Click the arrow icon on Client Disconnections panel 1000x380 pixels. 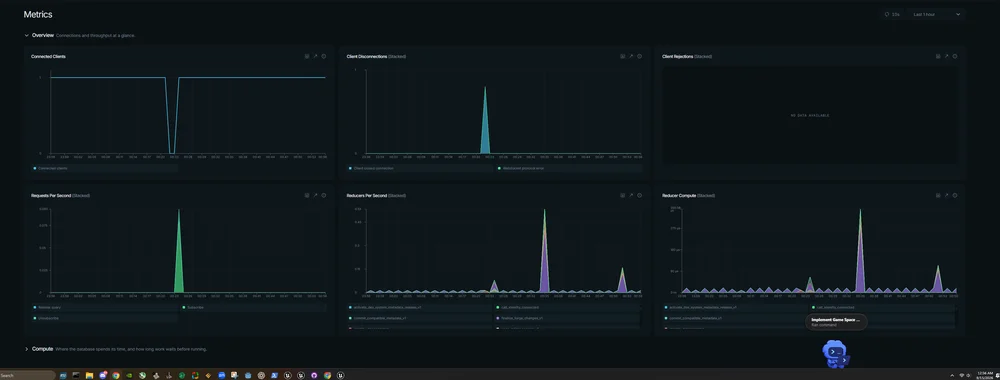click(x=631, y=56)
